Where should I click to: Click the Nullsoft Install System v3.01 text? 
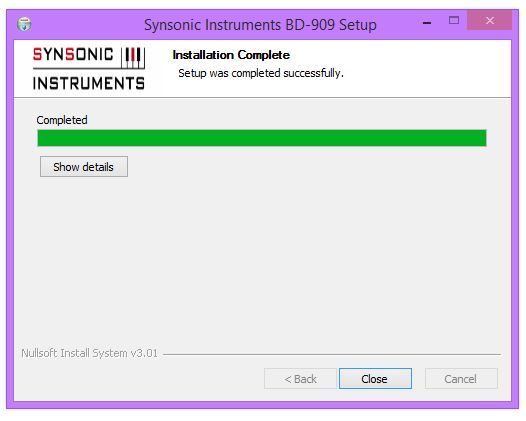(89, 353)
